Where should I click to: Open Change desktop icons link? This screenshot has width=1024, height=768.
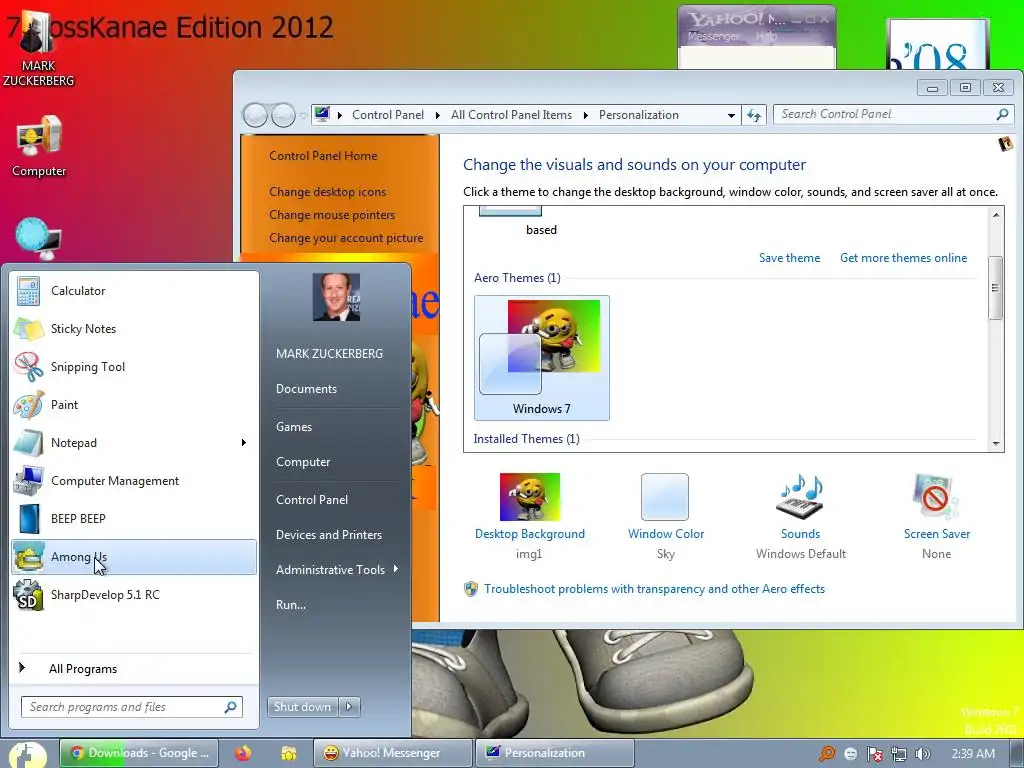[x=327, y=192]
